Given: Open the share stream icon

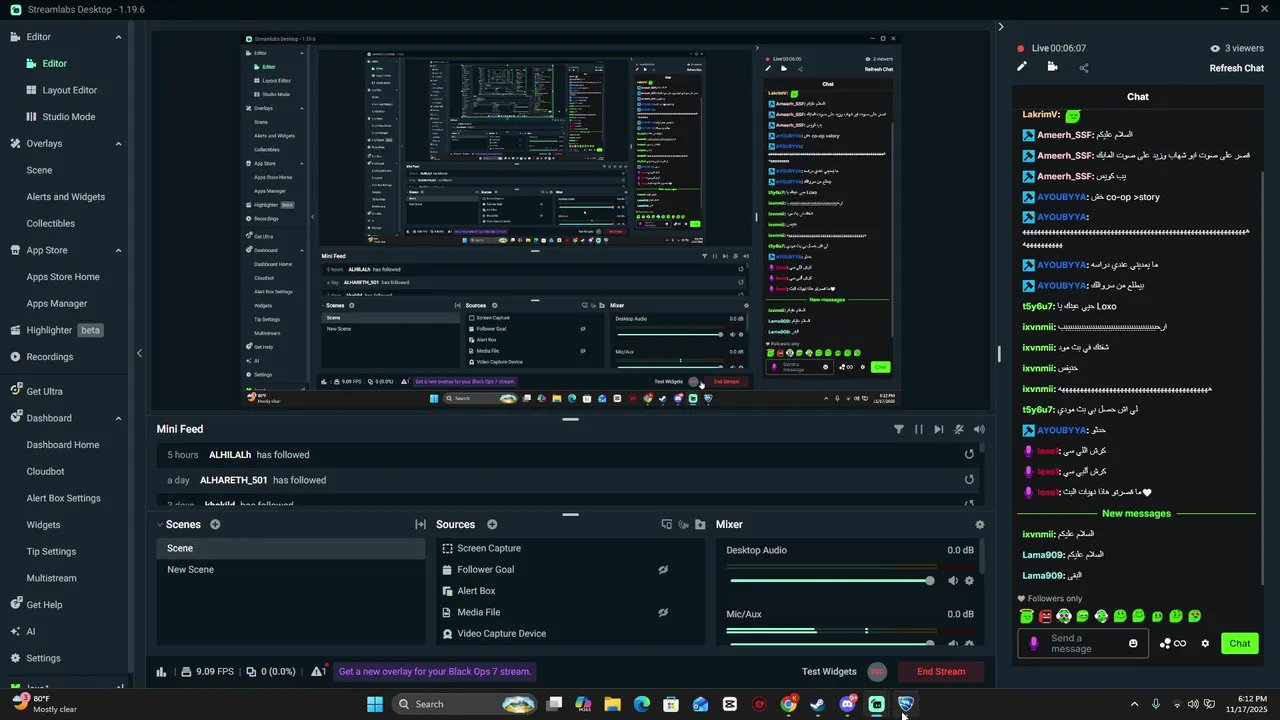Looking at the screenshot, I should tap(1084, 68).
